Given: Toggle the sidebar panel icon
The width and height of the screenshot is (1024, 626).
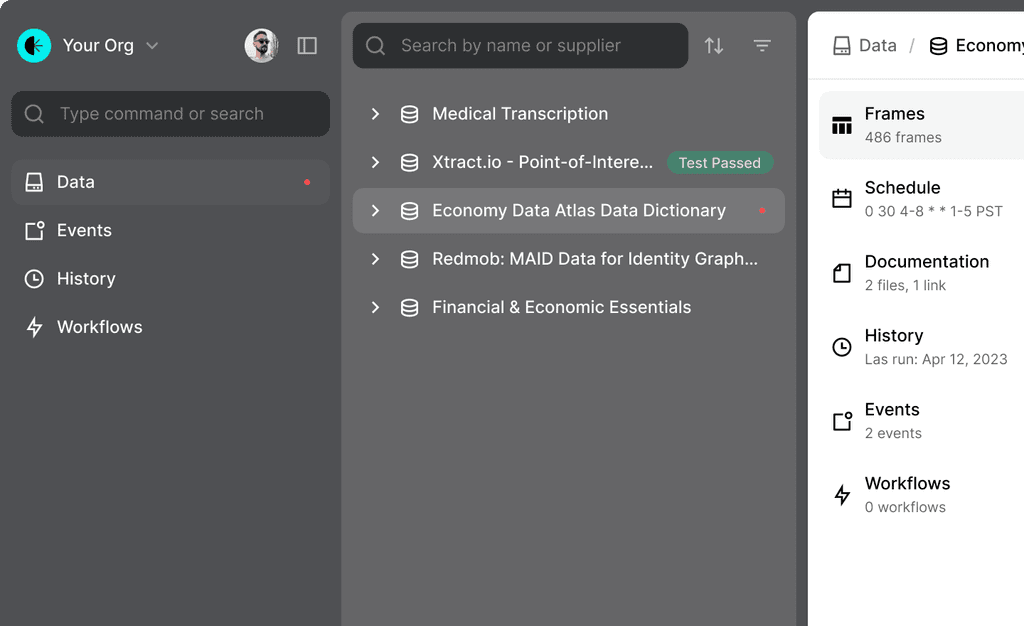Looking at the screenshot, I should coord(307,46).
